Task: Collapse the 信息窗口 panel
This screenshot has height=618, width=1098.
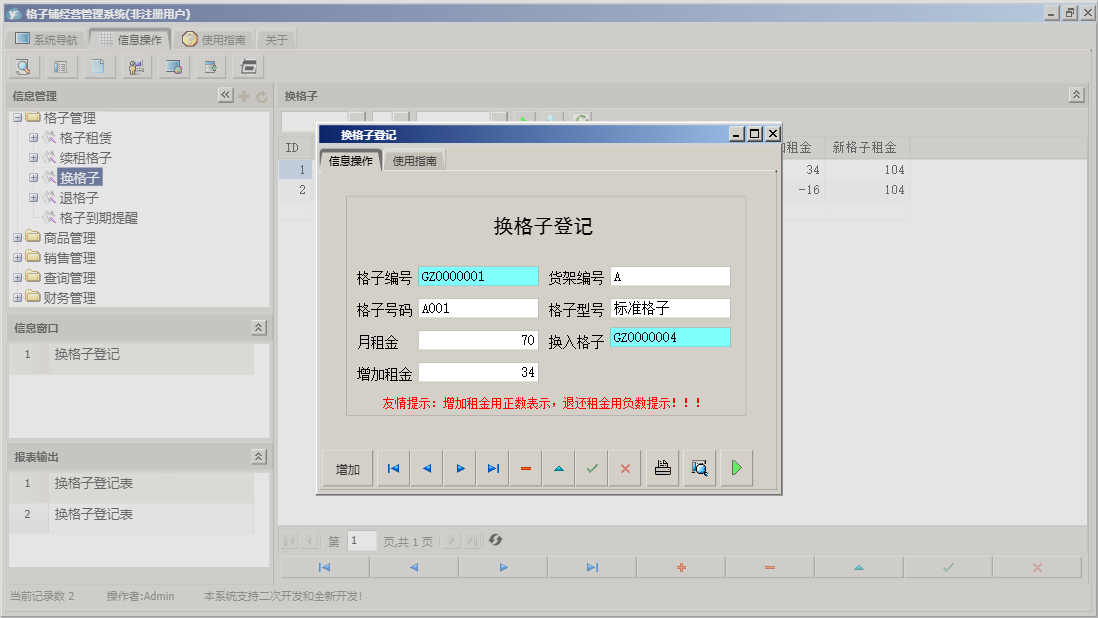Action: (257, 327)
